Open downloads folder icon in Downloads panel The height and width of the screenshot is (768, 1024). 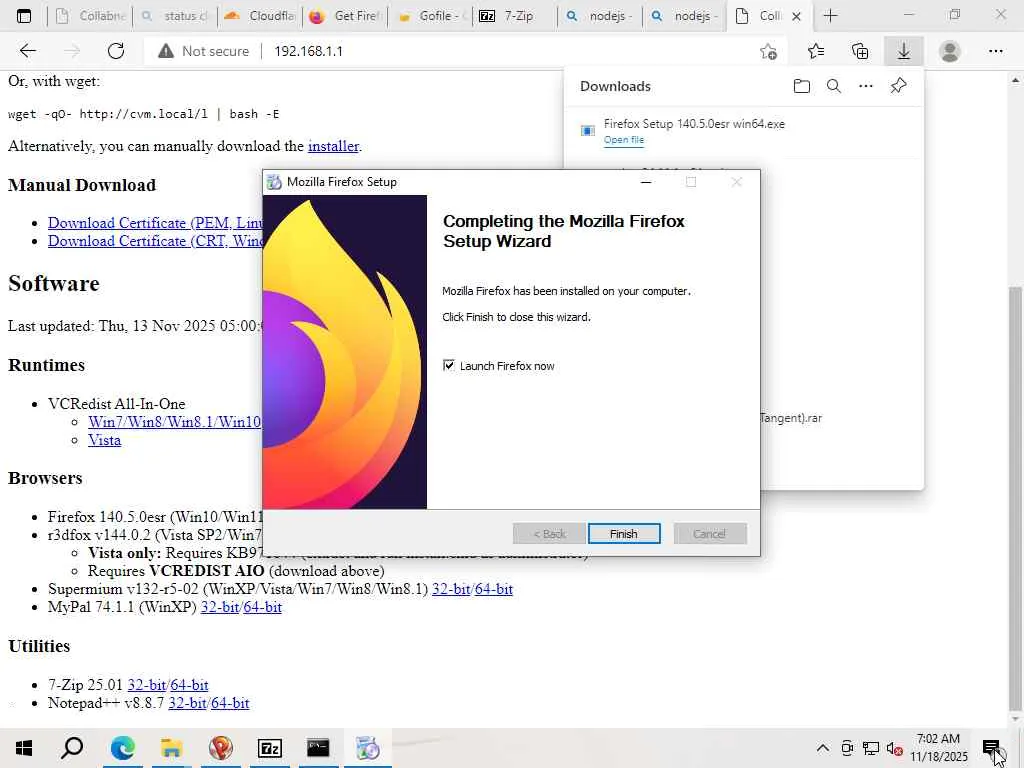click(x=801, y=86)
